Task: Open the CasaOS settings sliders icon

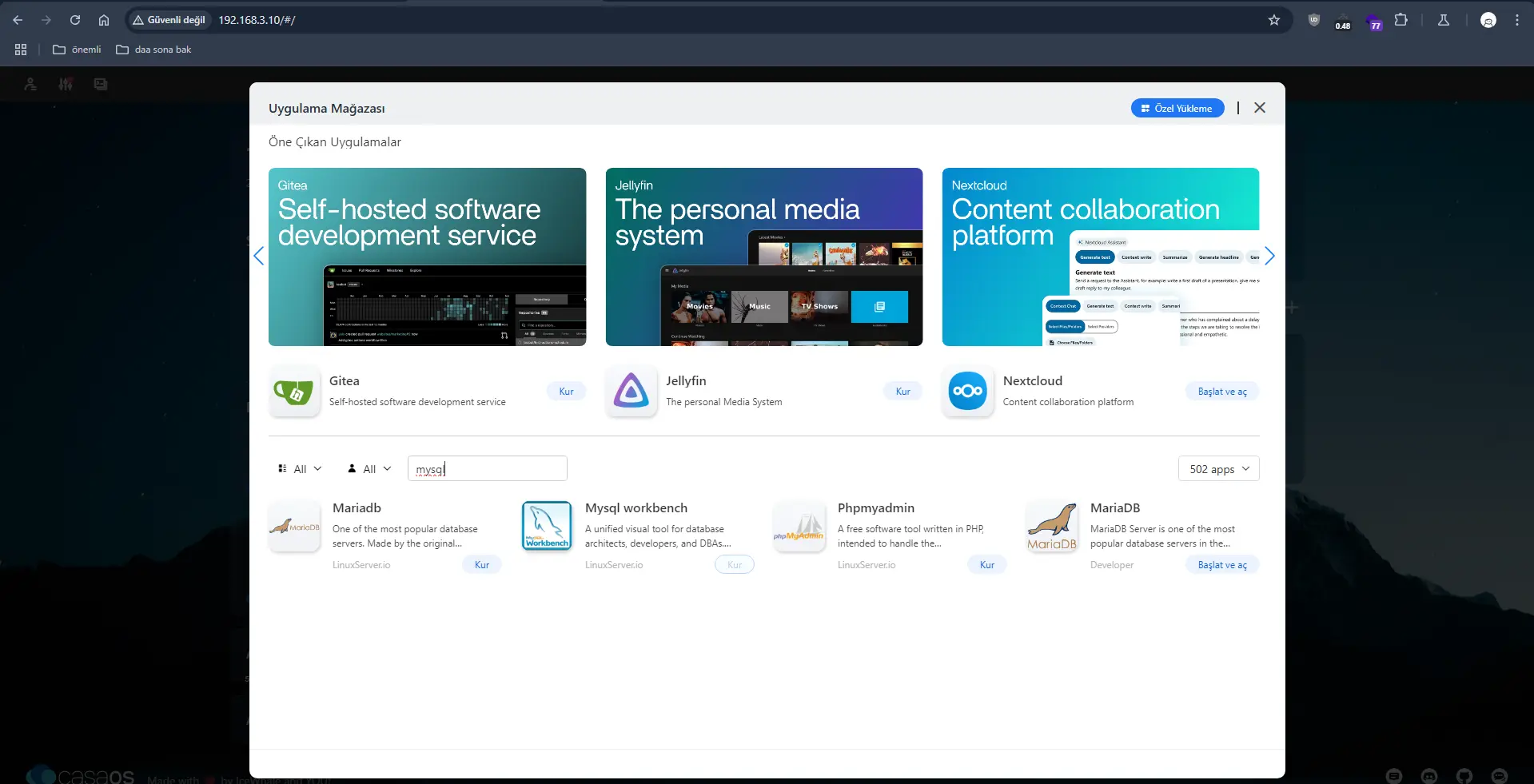Action: click(x=66, y=84)
